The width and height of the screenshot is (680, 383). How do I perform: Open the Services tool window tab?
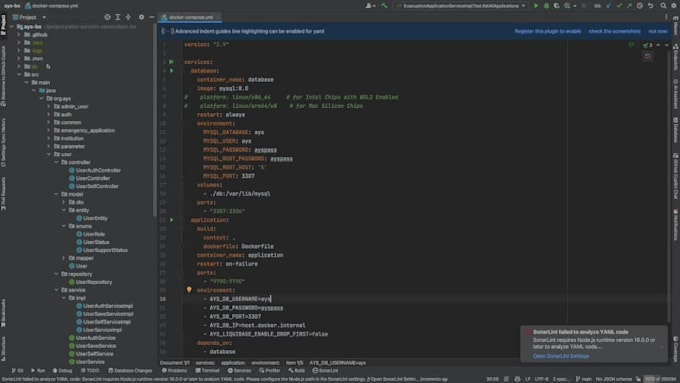pos(239,370)
